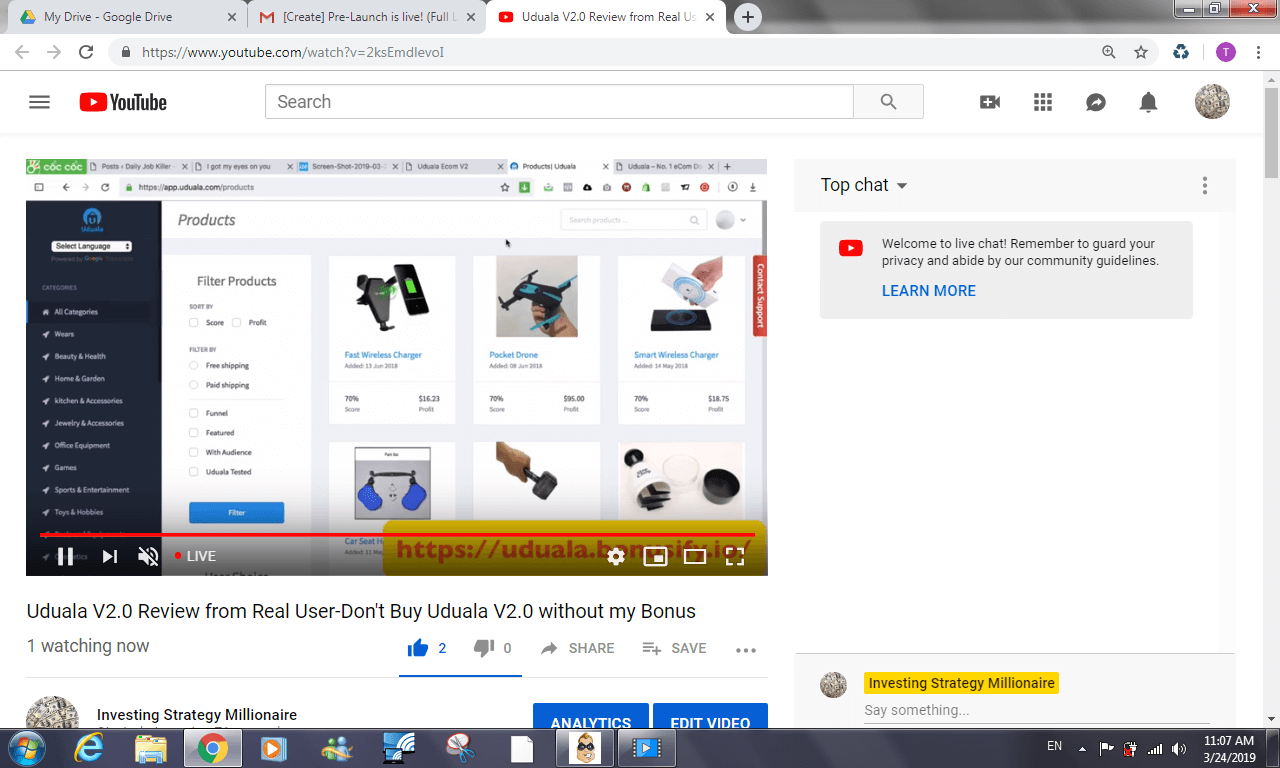Click the Chrome taskbar icon
1280x768 pixels.
point(212,748)
